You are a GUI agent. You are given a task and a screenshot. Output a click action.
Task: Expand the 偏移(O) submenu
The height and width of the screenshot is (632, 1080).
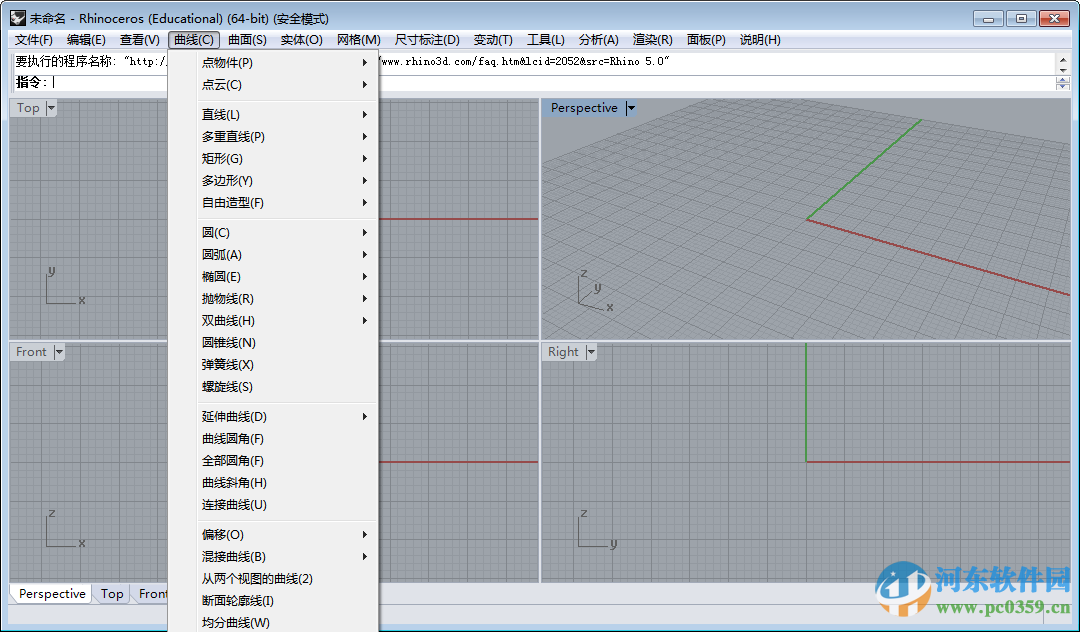tap(273, 535)
